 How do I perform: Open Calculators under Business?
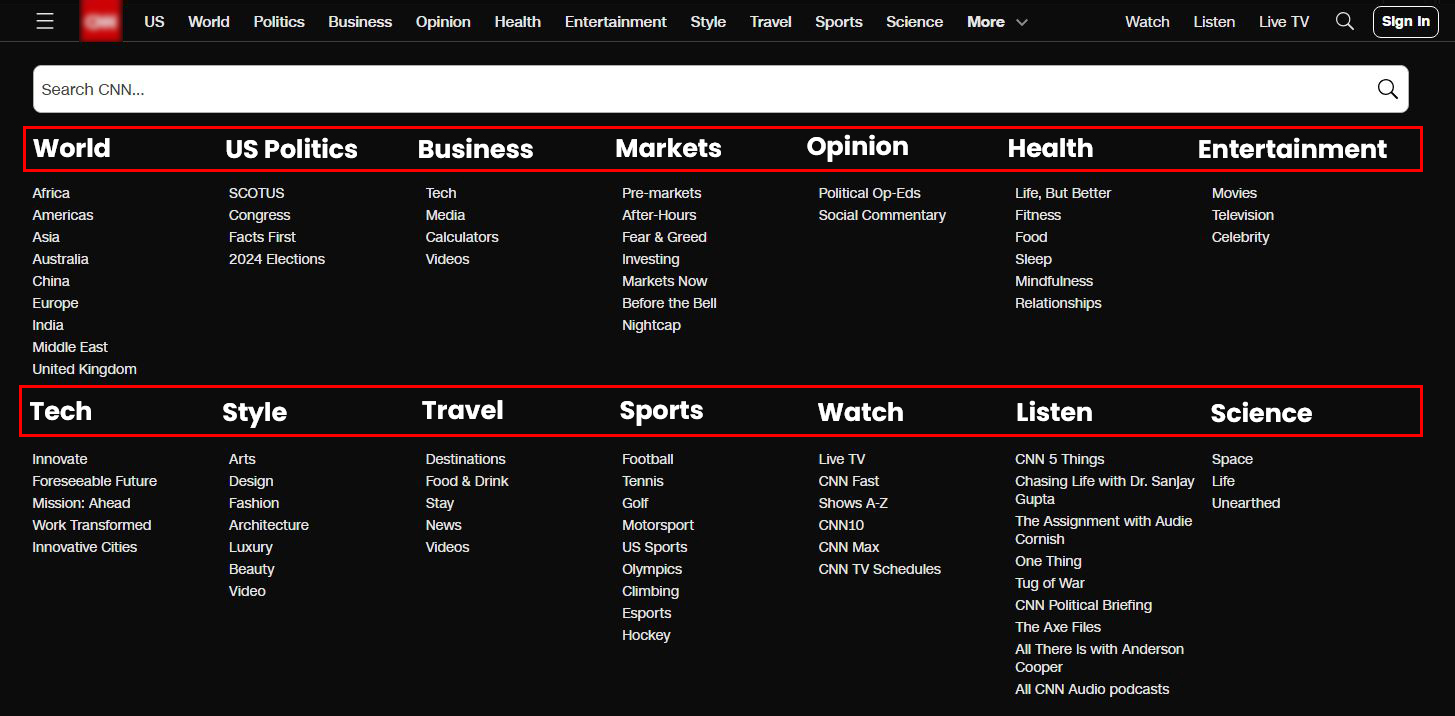[462, 237]
